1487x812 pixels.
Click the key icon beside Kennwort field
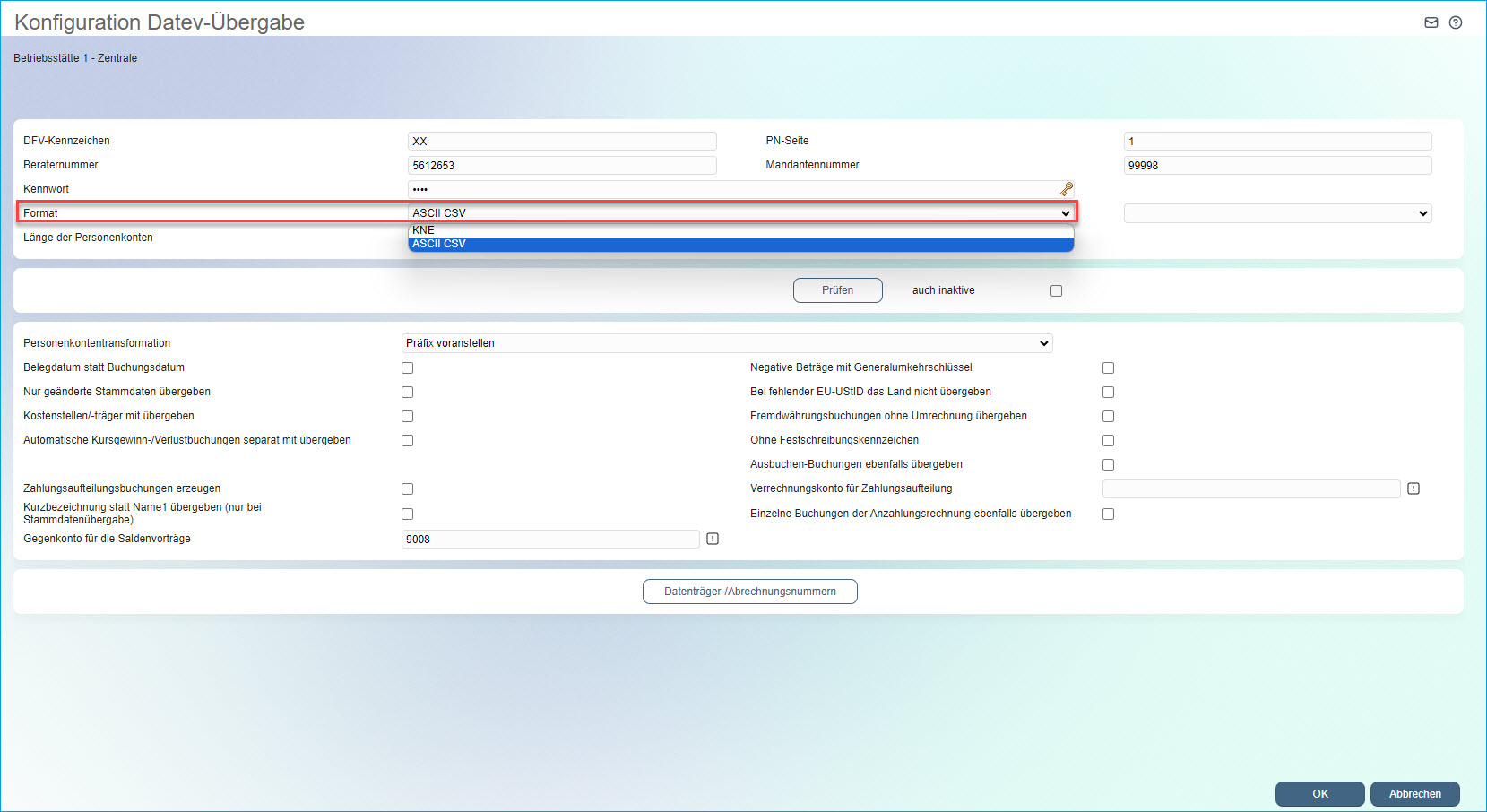[x=1067, y=189]
